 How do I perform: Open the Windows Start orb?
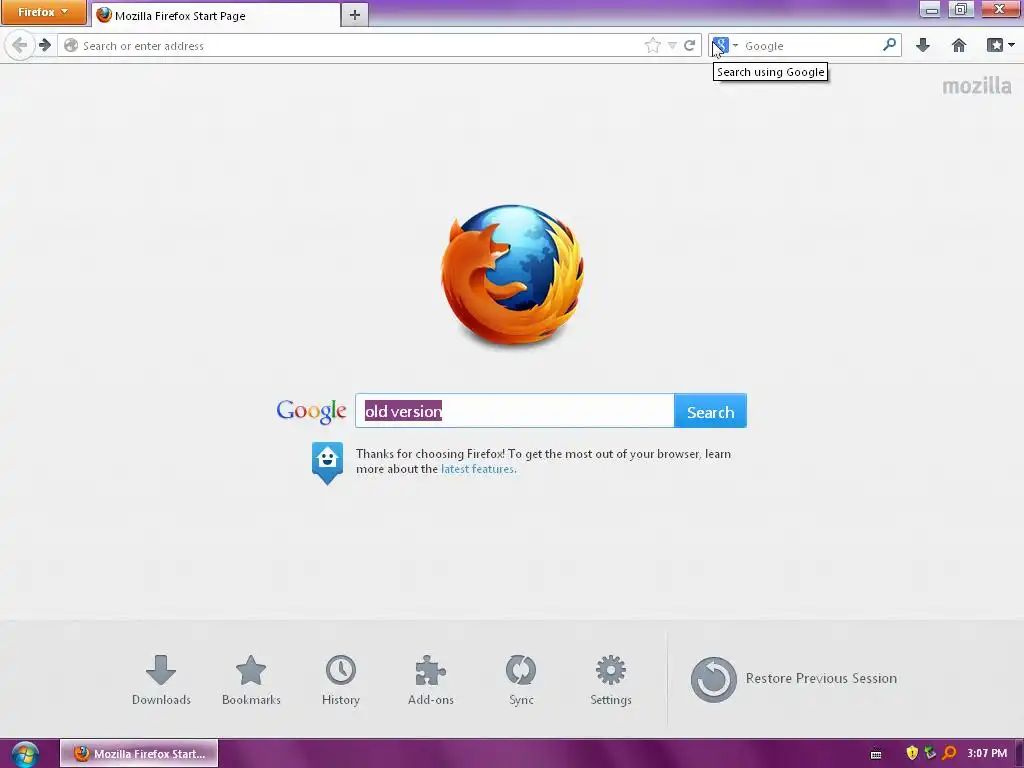click(25, 754)
